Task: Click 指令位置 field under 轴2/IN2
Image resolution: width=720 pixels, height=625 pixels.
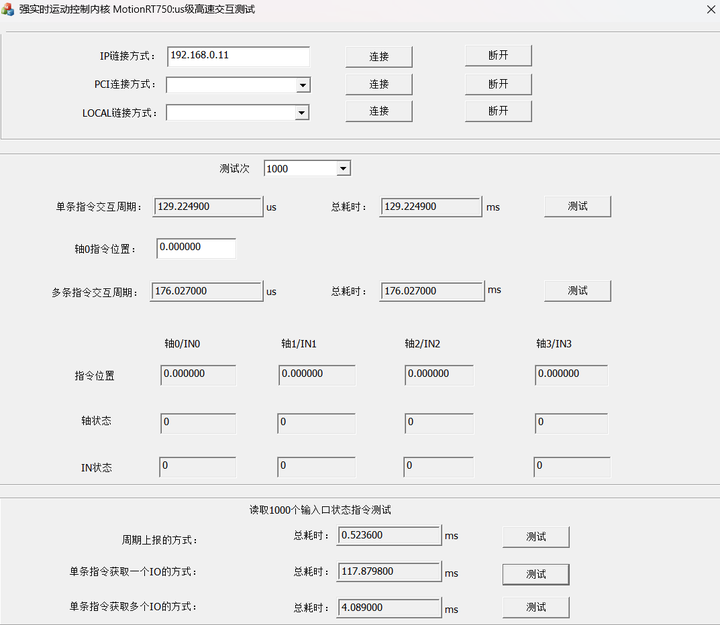Action: [439, 375]
